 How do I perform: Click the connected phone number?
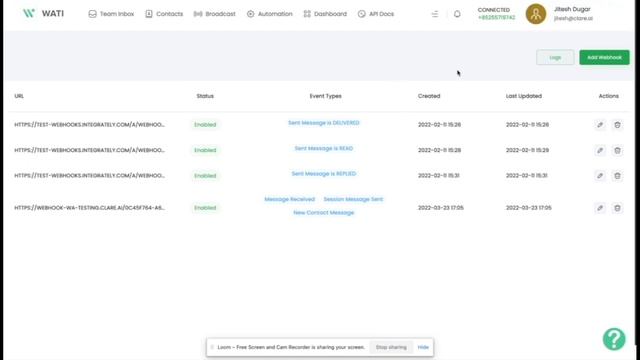click(496, 18)
